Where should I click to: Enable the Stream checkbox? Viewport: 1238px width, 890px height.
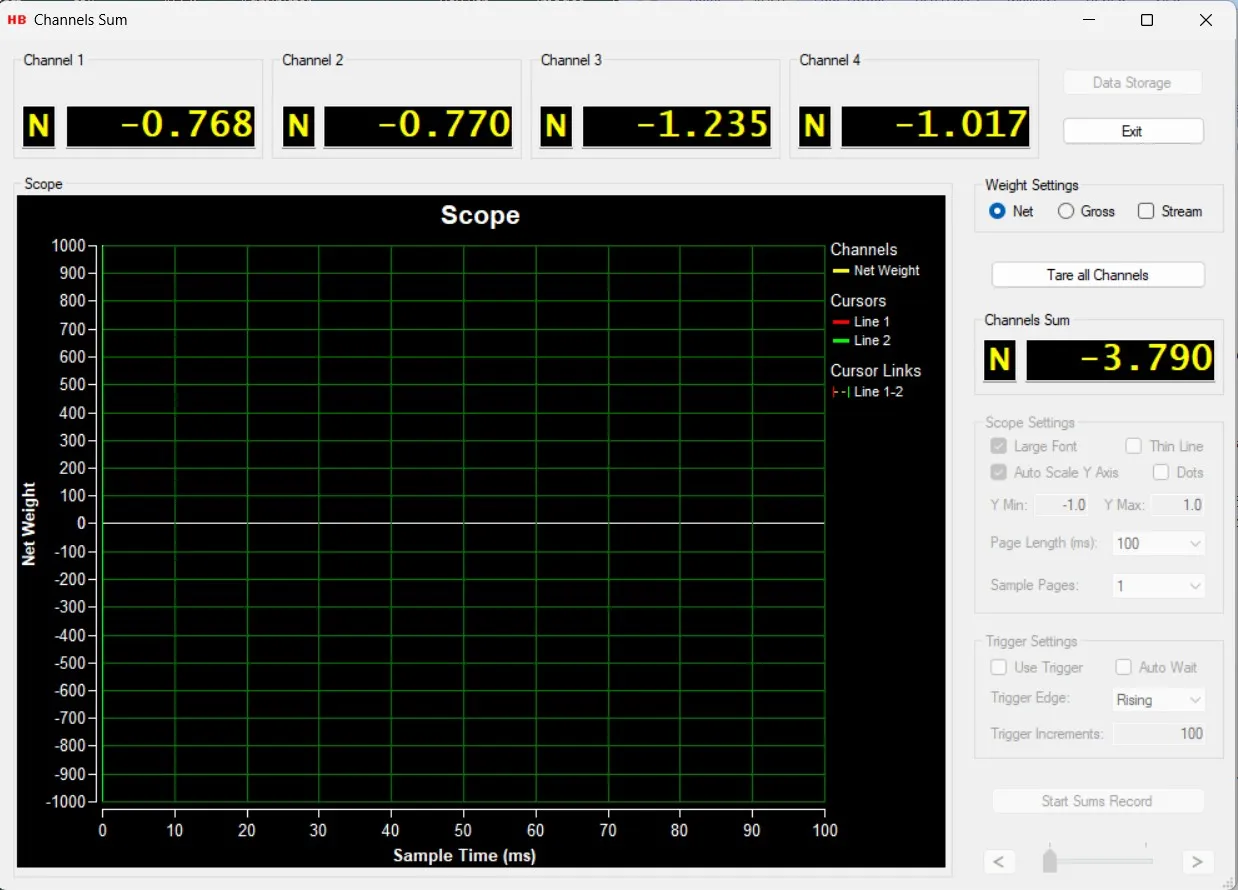click(1146, 211)
